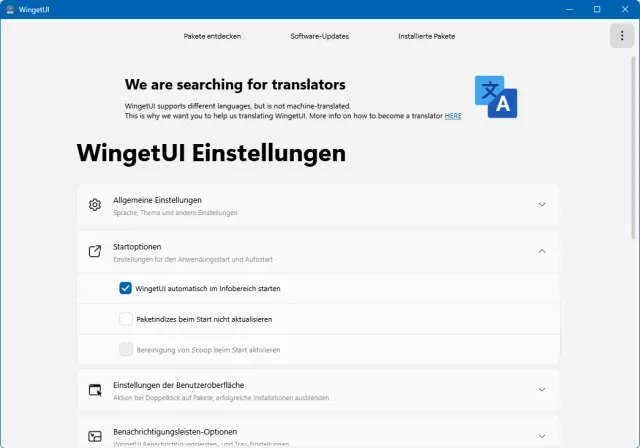
Task: Go to the Installierte Pakete tab
Action: (x=426, y=36)
